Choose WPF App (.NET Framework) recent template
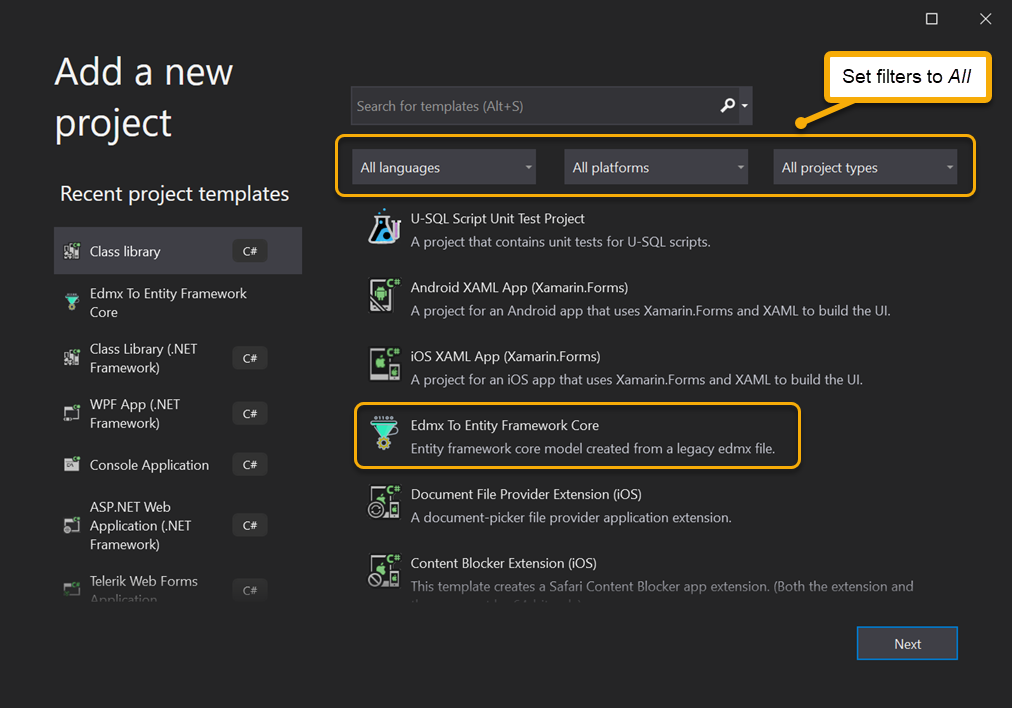 178,414
